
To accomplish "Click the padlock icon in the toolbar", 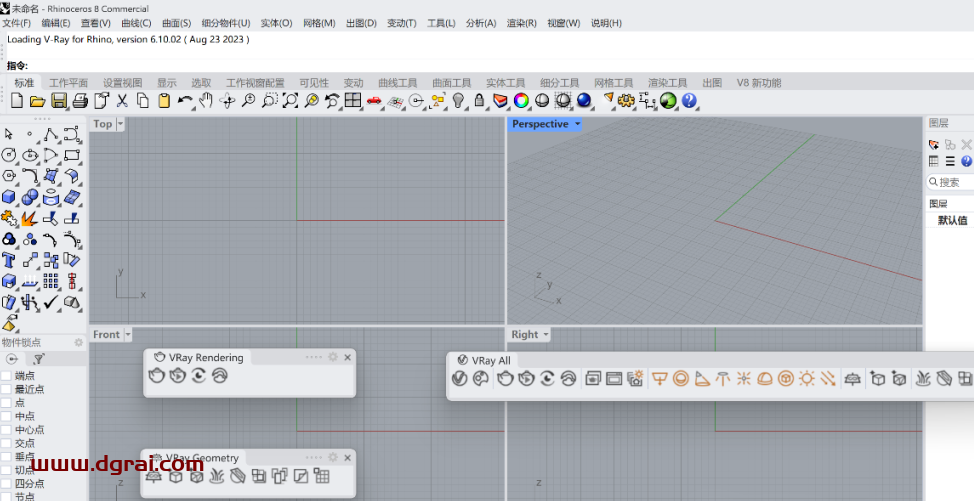I will (479, 101).
